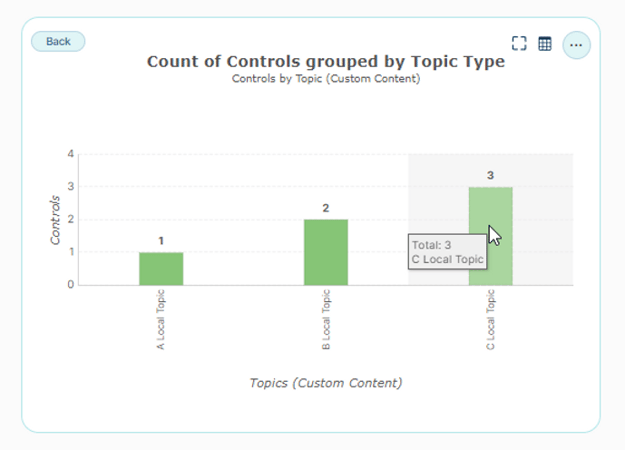Click the y-axis value 4

pyautogui.click(x=71, y=154)
